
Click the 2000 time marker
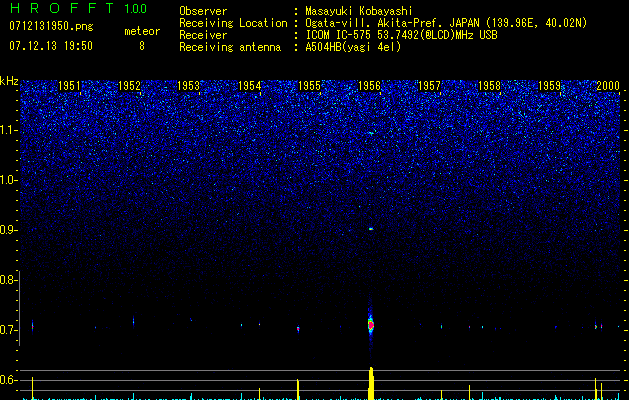[608, 86]
